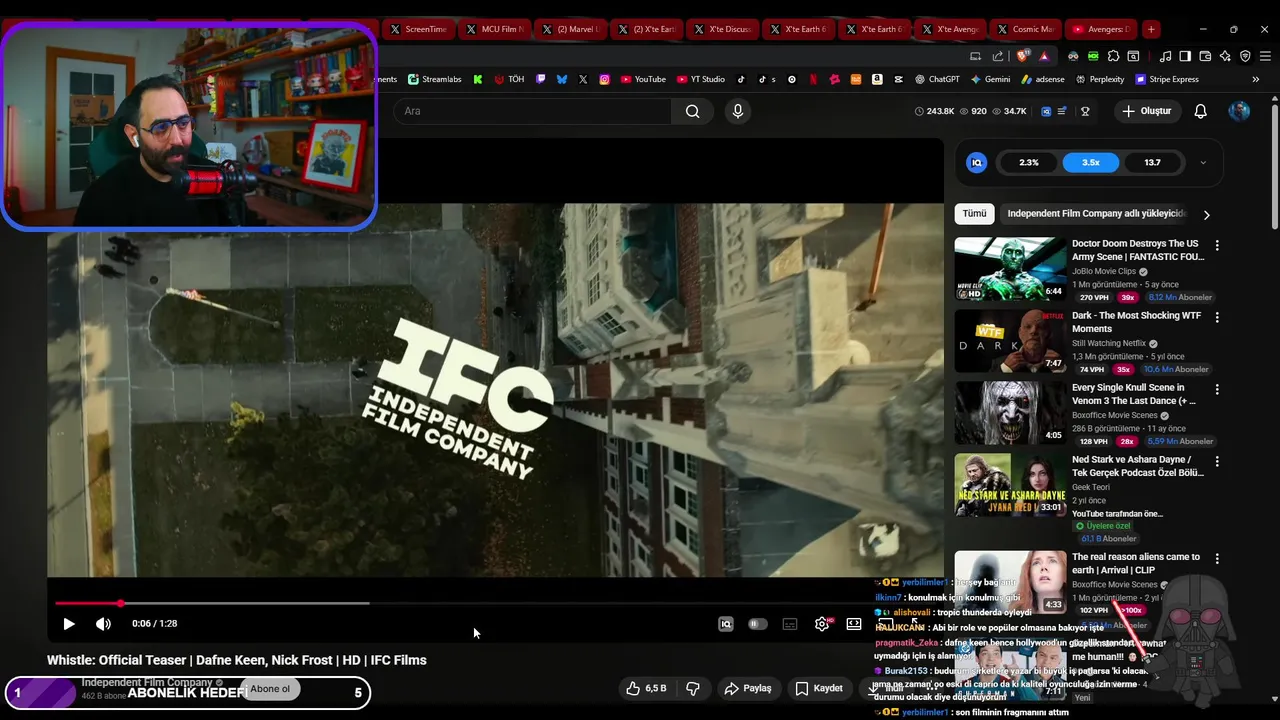
Task: Open options menu for the Doctor Doom video
Action: tap(1217, 245)
